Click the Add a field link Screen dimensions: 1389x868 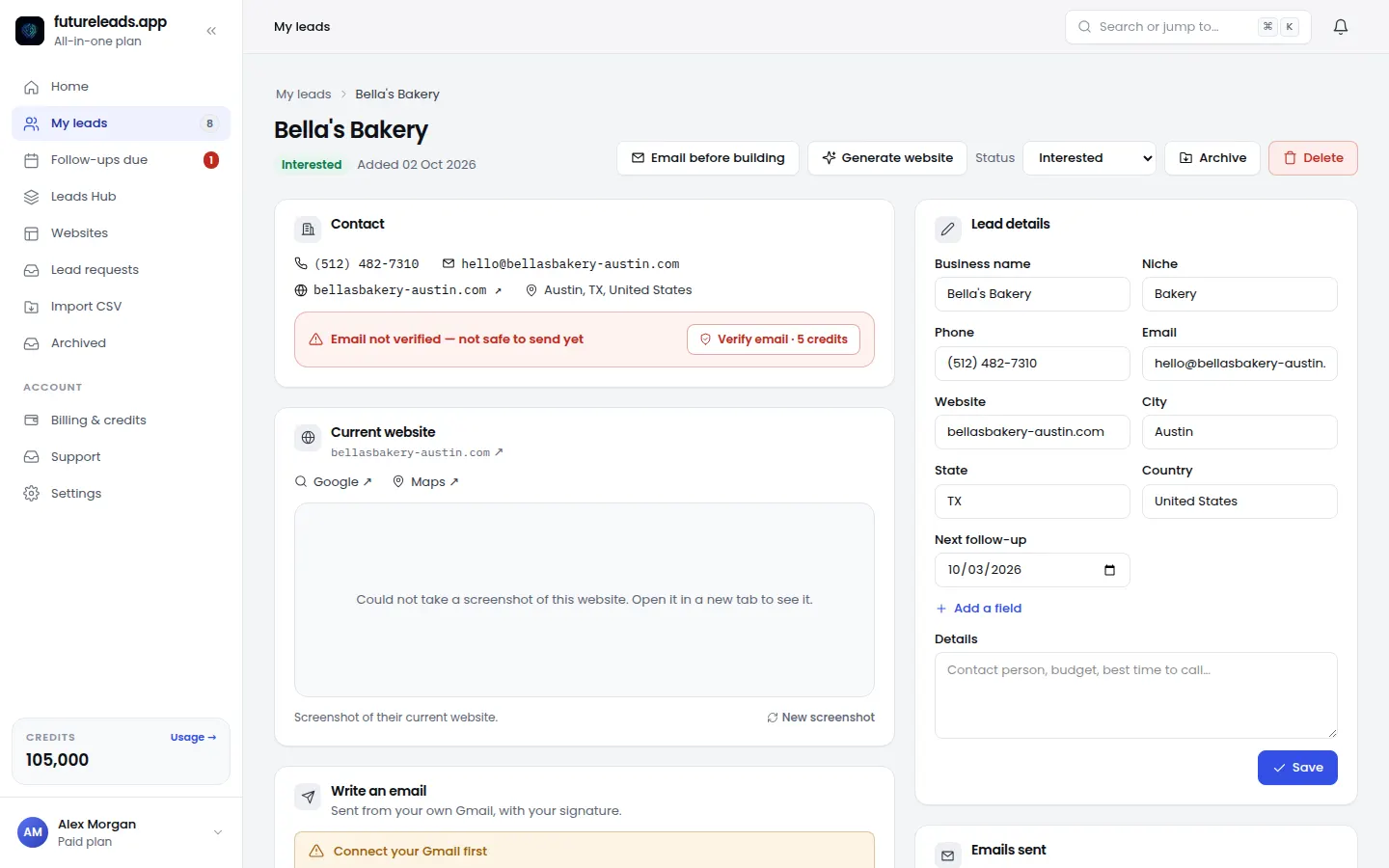click(x=978, y=609)
